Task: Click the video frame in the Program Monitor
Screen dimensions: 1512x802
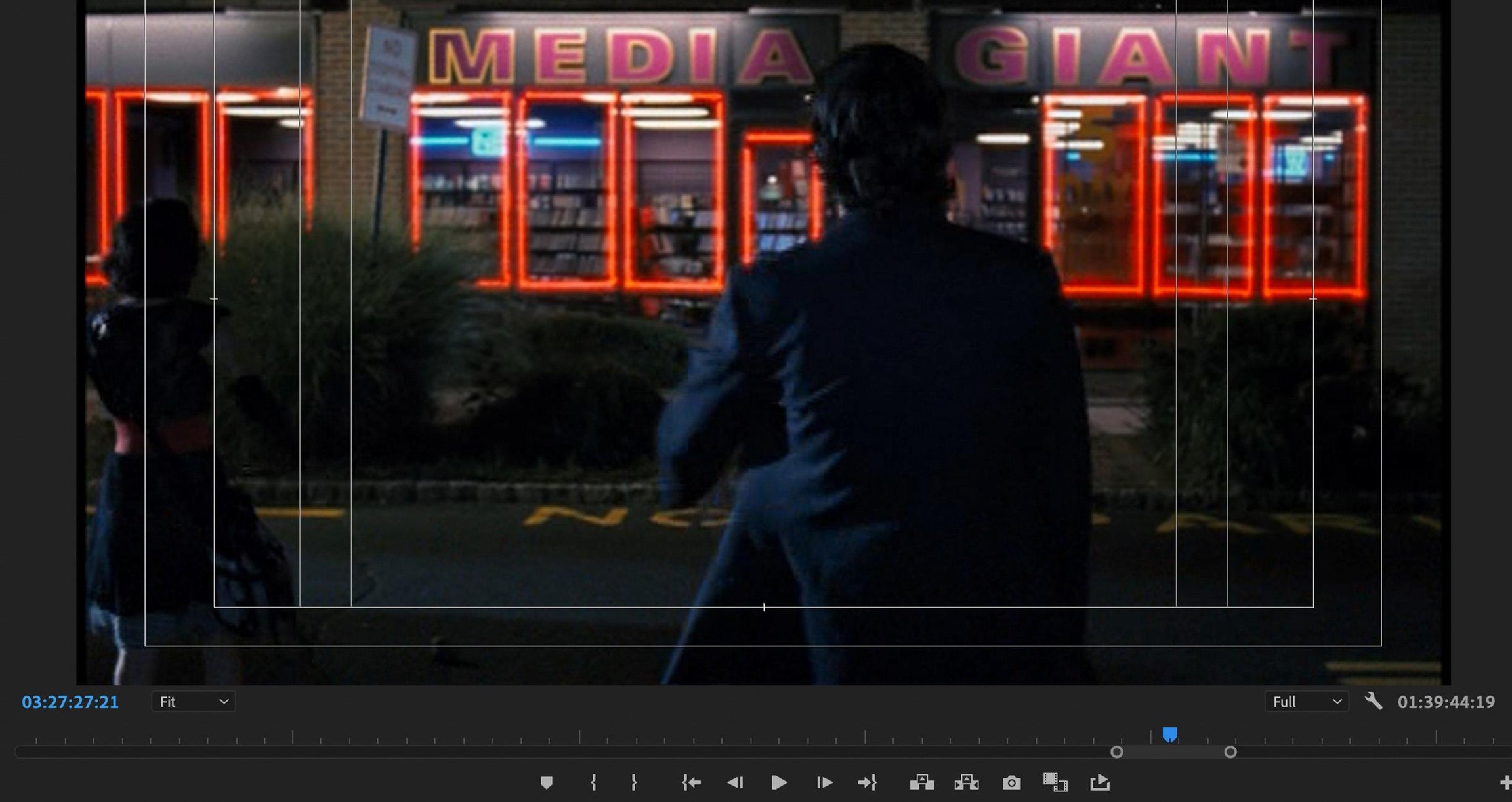Action: point(763,341)
